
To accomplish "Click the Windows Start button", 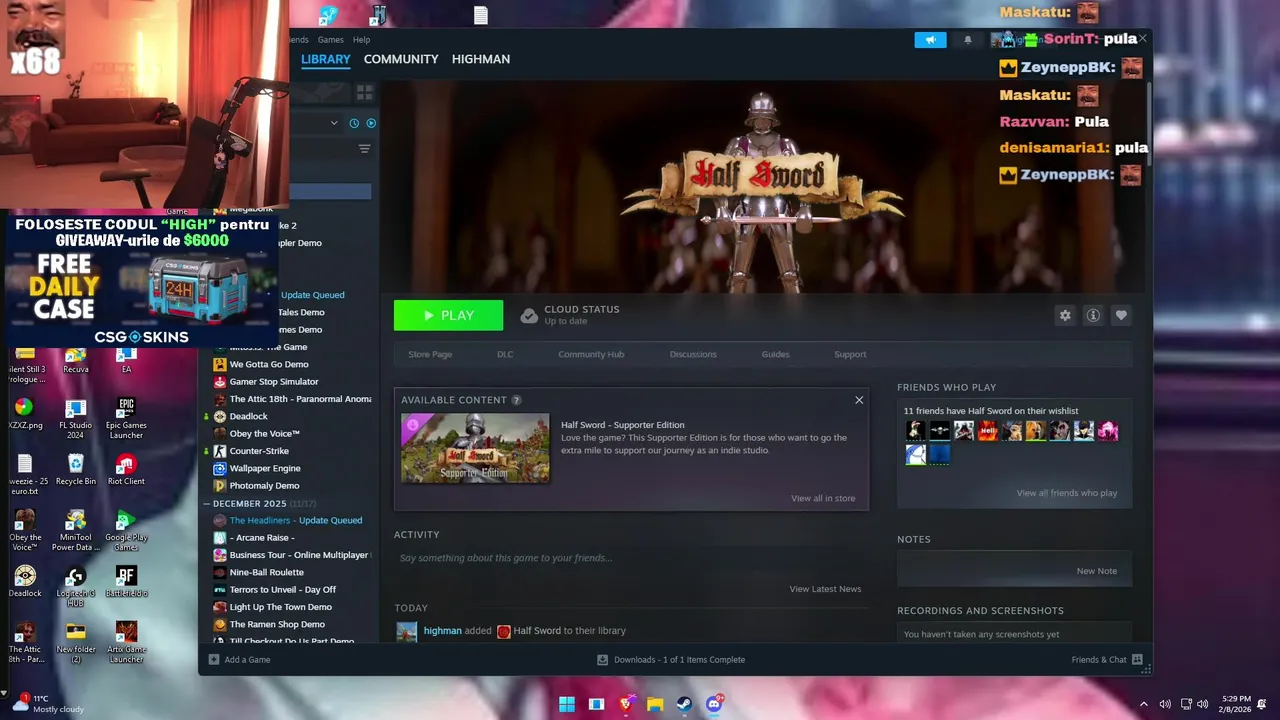I will tap(567, 704).
